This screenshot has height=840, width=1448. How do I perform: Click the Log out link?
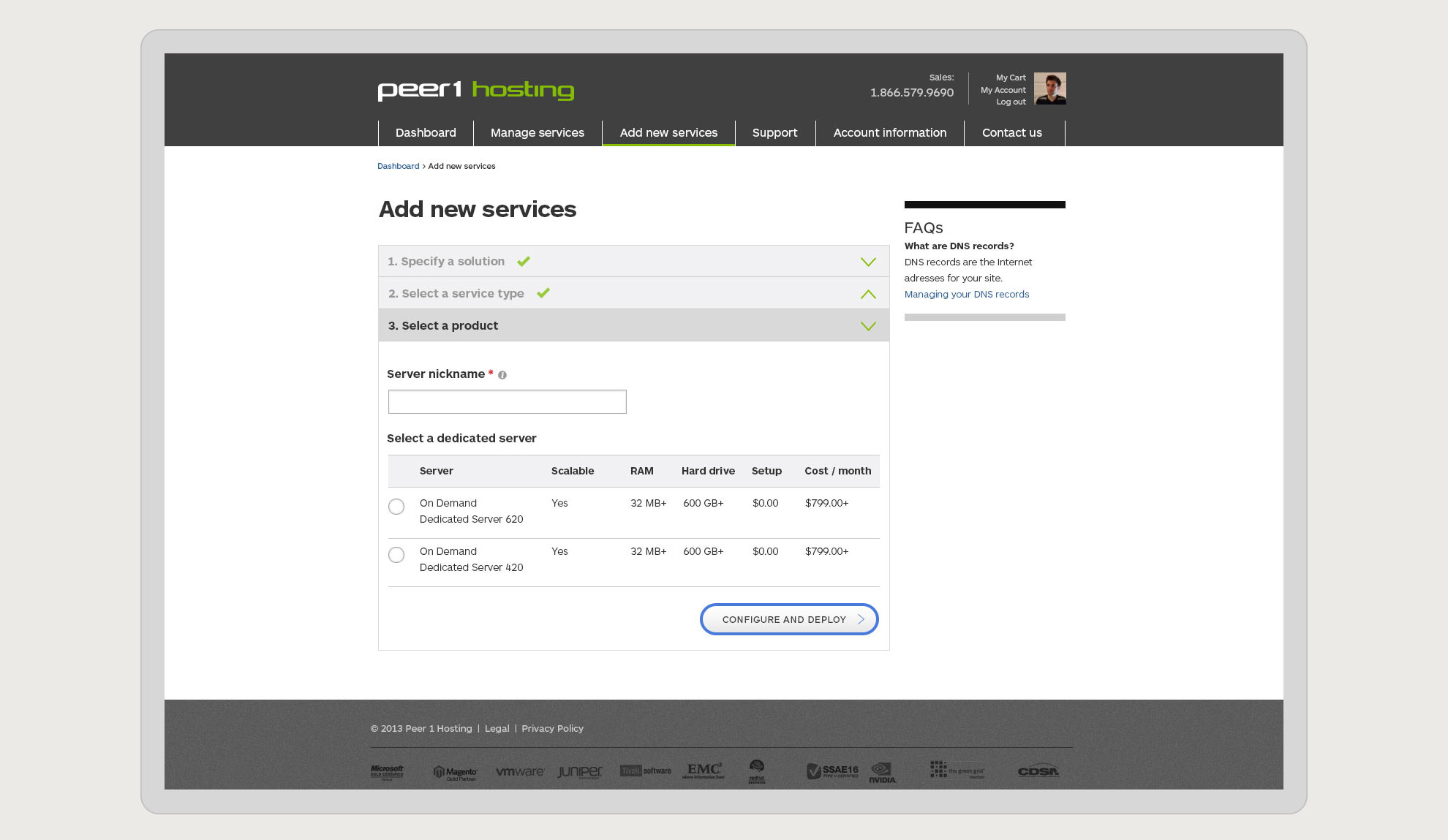[x=1011, y=102]
